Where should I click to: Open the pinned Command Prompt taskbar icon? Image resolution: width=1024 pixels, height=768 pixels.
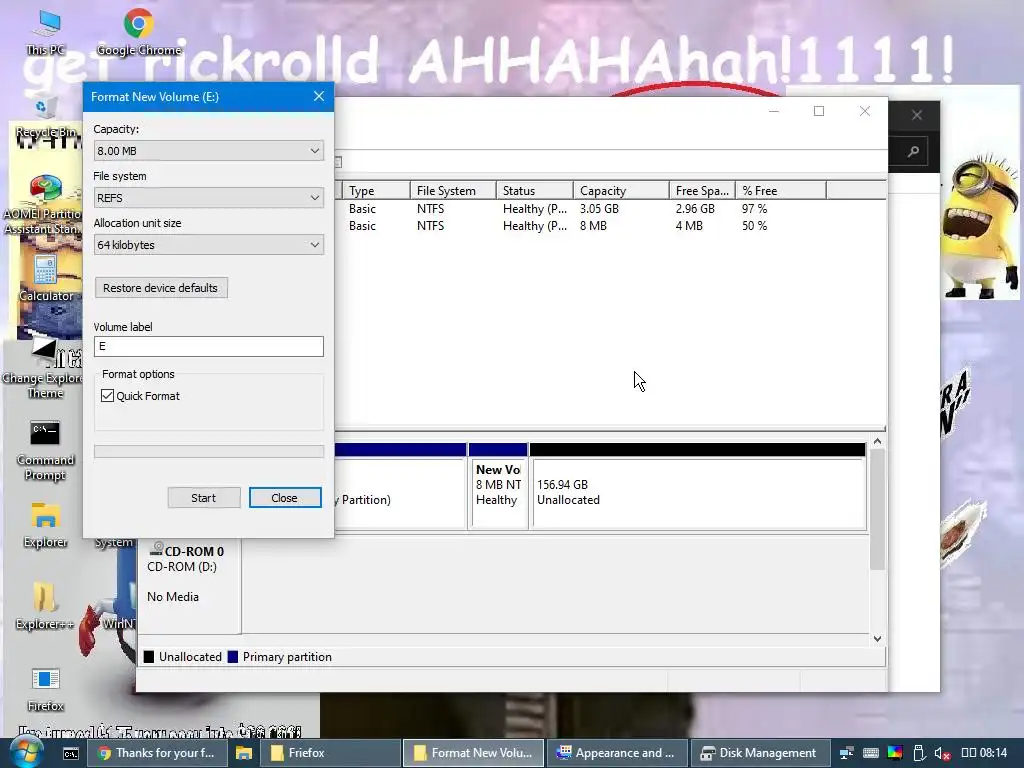[x=71, y=754]
